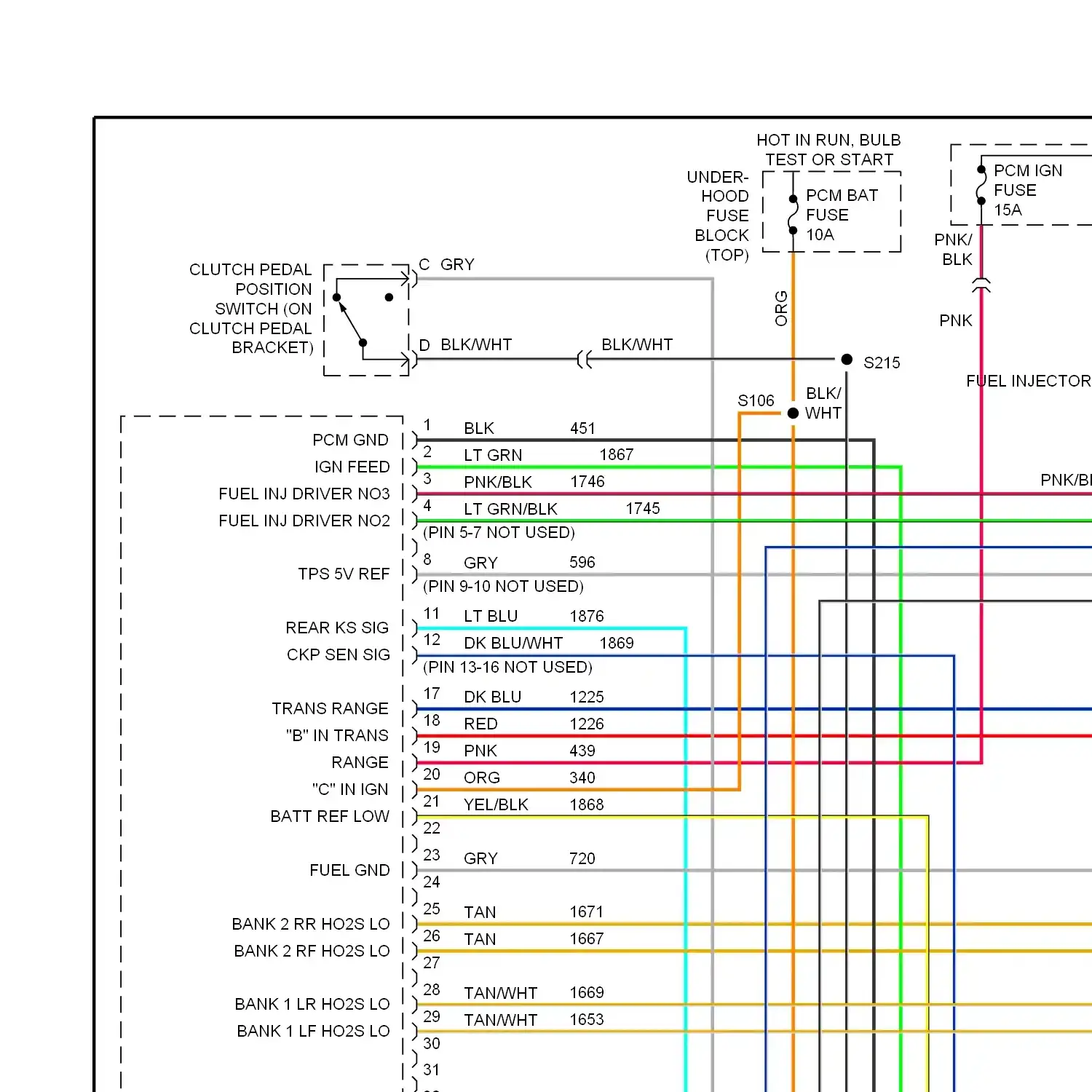The image size is (1092, 1092).
Task: Select the C GRY switch terminal label
Action: 446,264
